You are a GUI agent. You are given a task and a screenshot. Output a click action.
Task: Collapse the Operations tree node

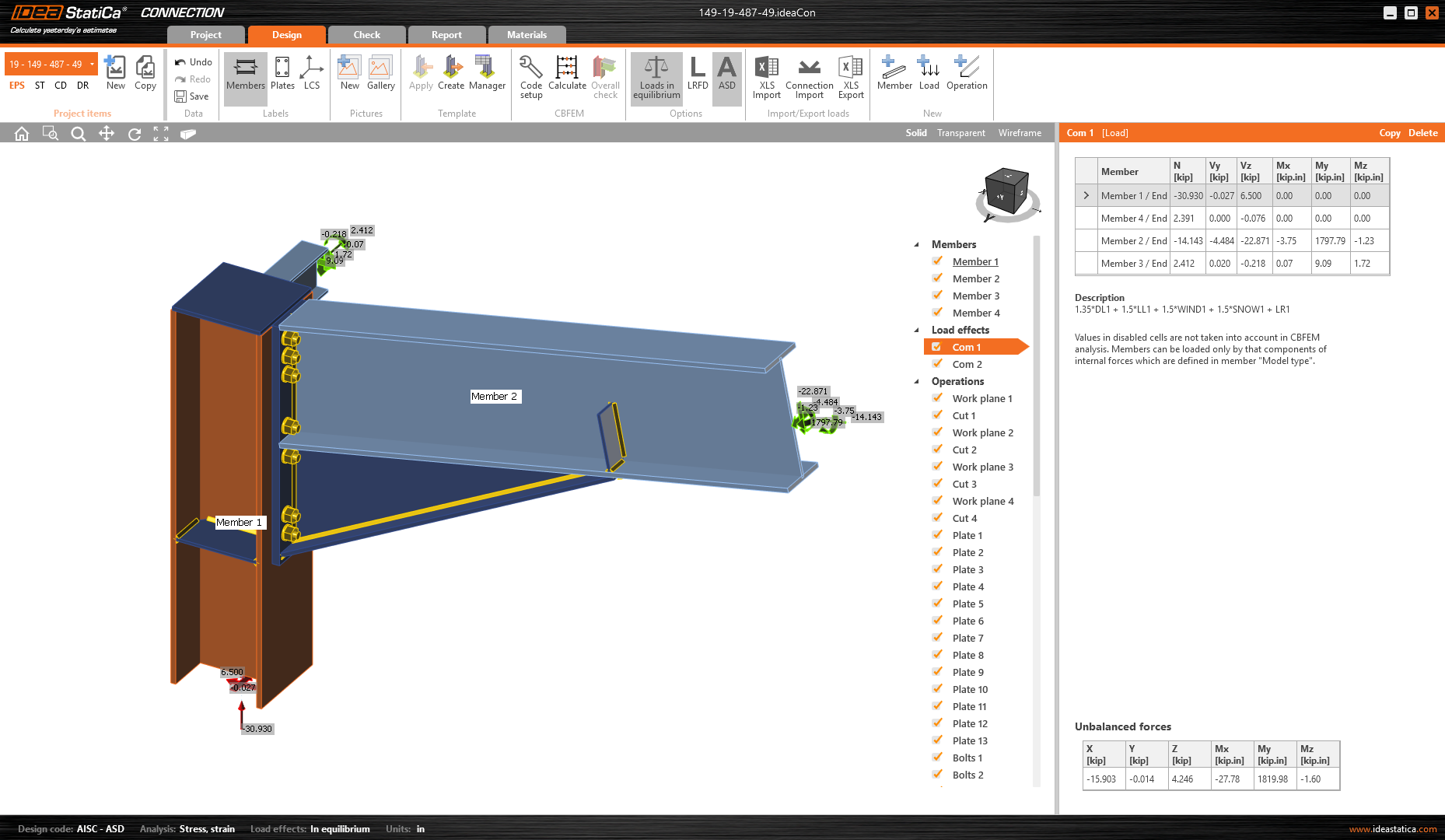point(916,381)
